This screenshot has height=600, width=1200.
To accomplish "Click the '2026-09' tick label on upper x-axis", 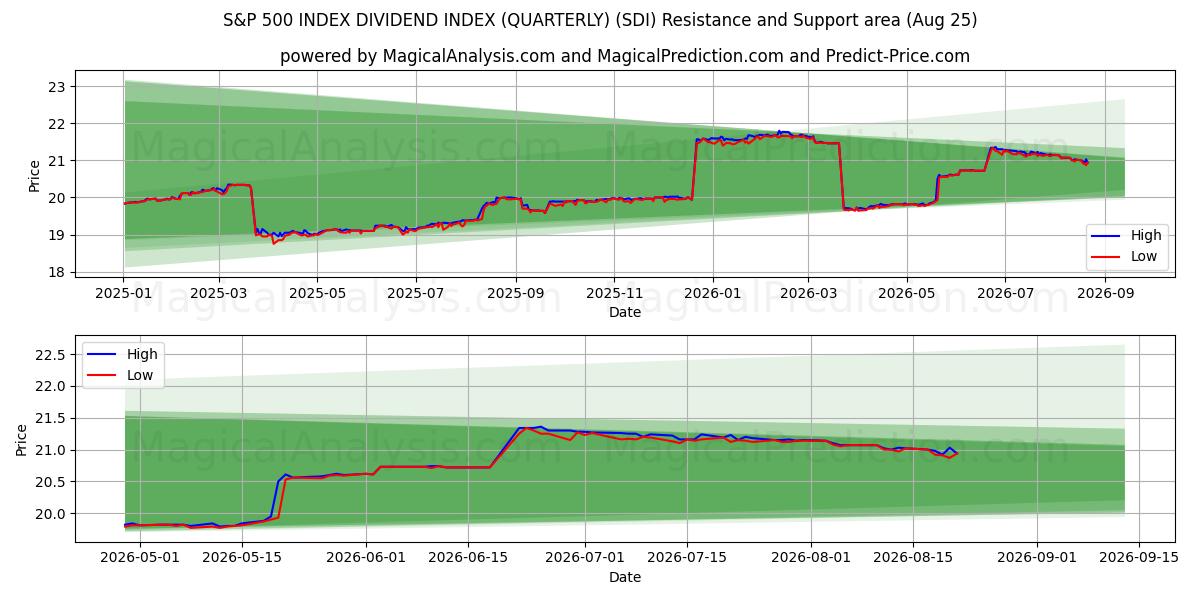I will [x=1104, y=295].
